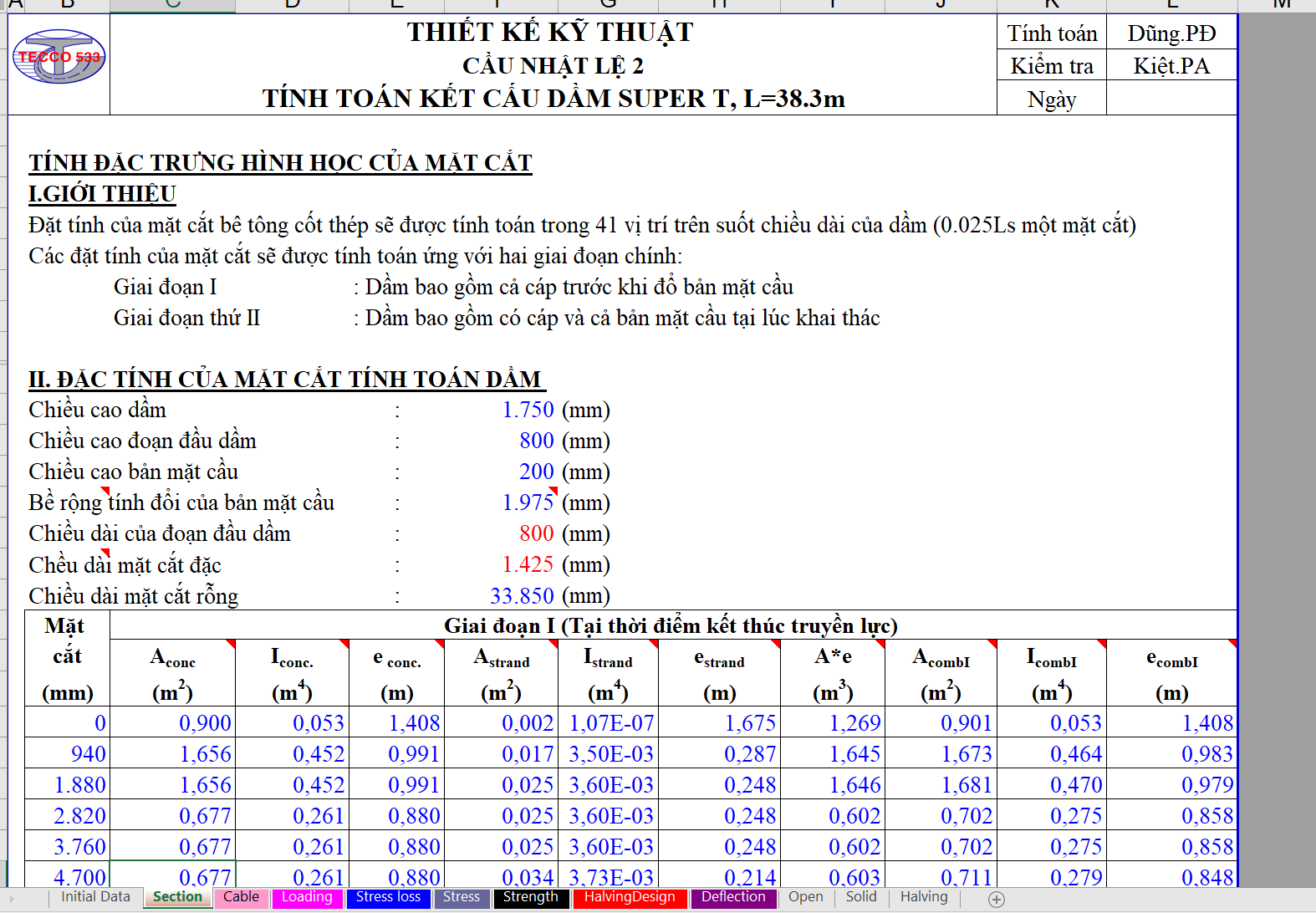Image resolution: width=1316 pixels, height=913 pixels.
Task: Switch to the red HalvingDesign tab
Action: point(630,897)
